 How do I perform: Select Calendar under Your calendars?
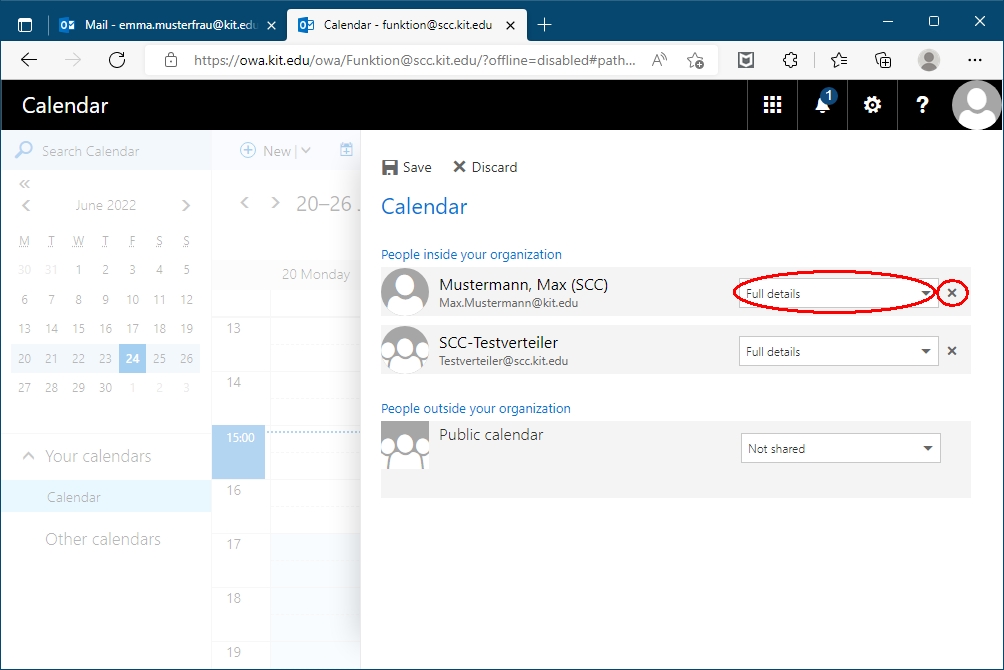coord(74,497)
